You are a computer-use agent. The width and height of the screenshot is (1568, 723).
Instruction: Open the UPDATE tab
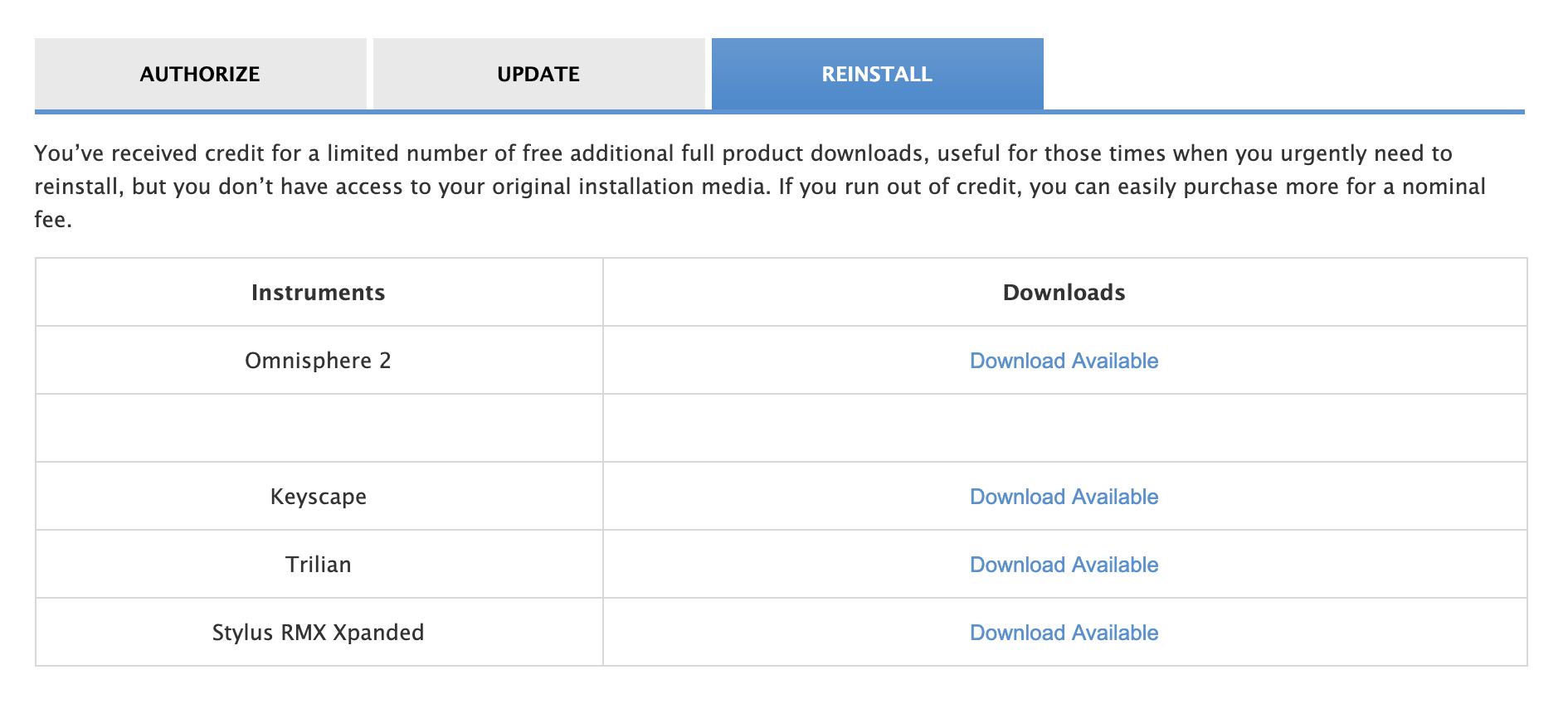[x=538, y=74]
